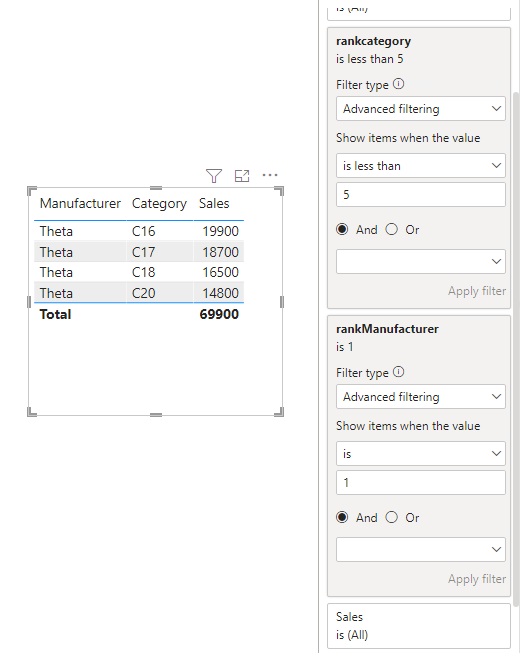Select the C18 category cell
This screenshot has height=653, width=520.
tap(143, 272)
